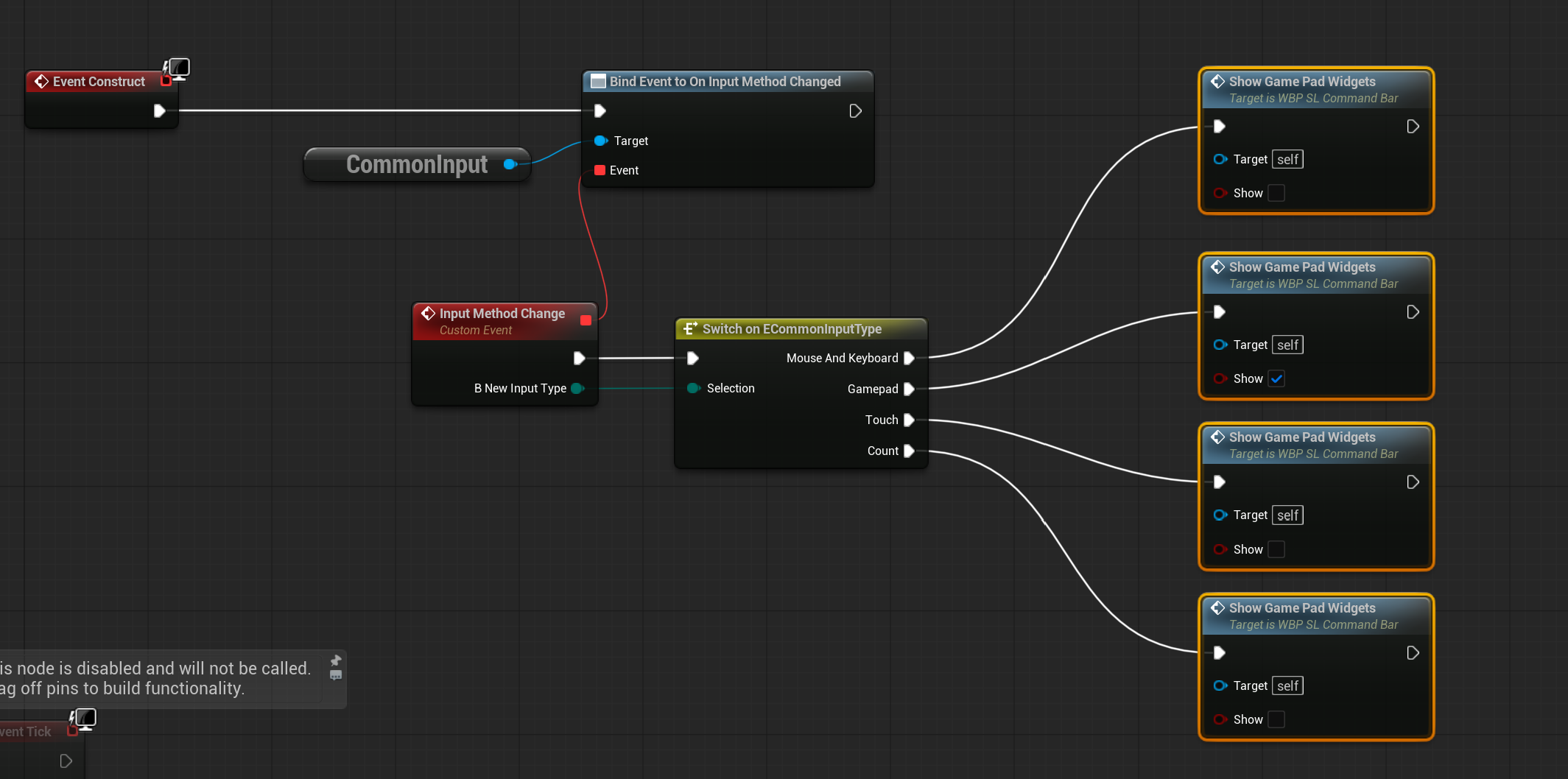
Task: Select the Event Tick node title
Action: tap(26, 732)
